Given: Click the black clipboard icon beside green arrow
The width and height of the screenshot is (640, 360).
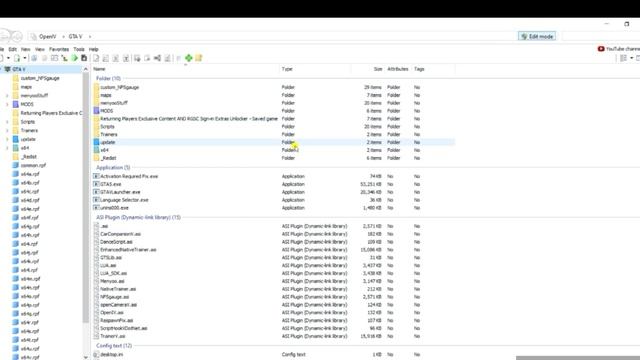Looking at the screenshot, I should (x=84, y=58).
